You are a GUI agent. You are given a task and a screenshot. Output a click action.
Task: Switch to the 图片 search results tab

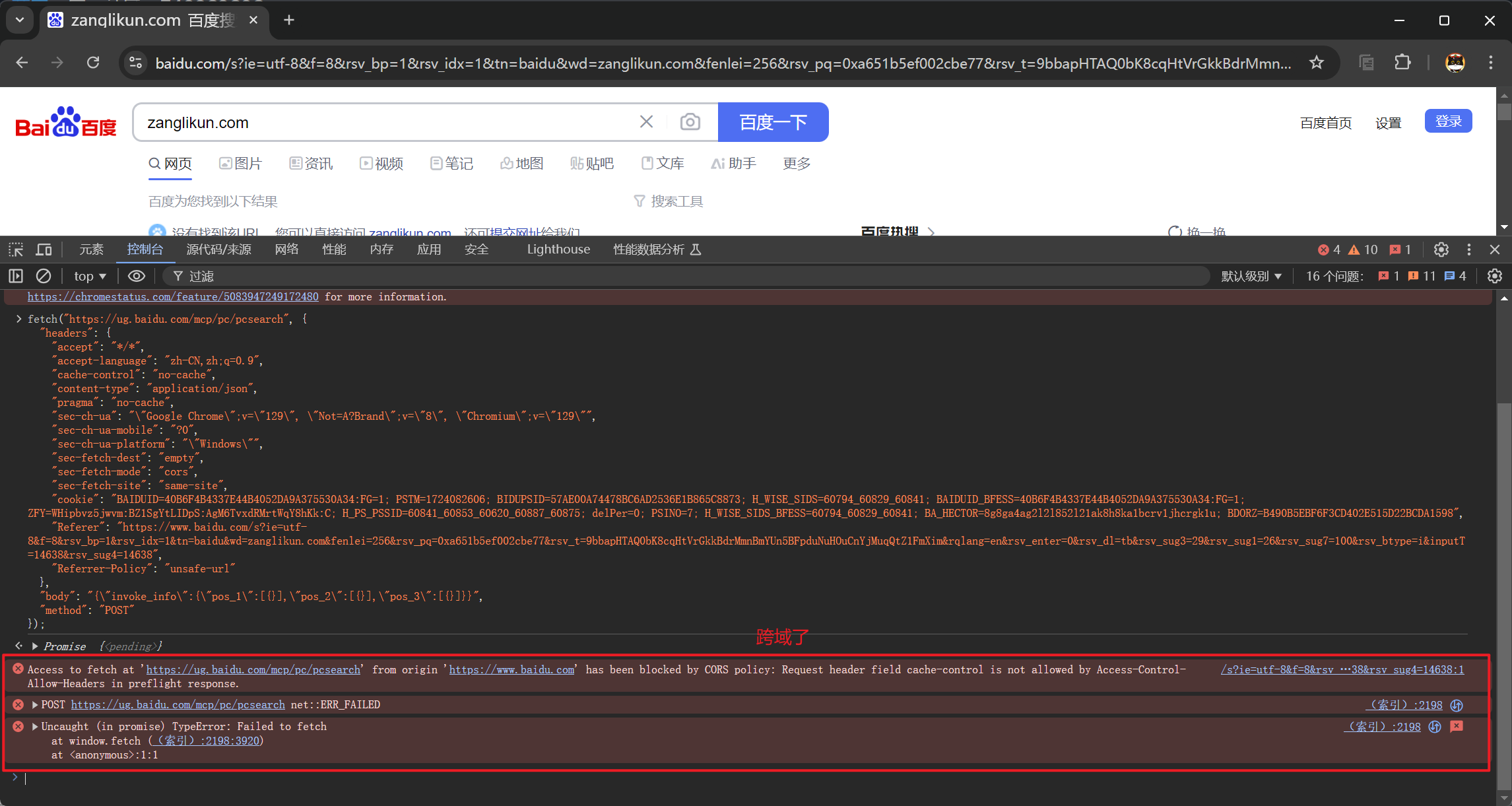241,163
